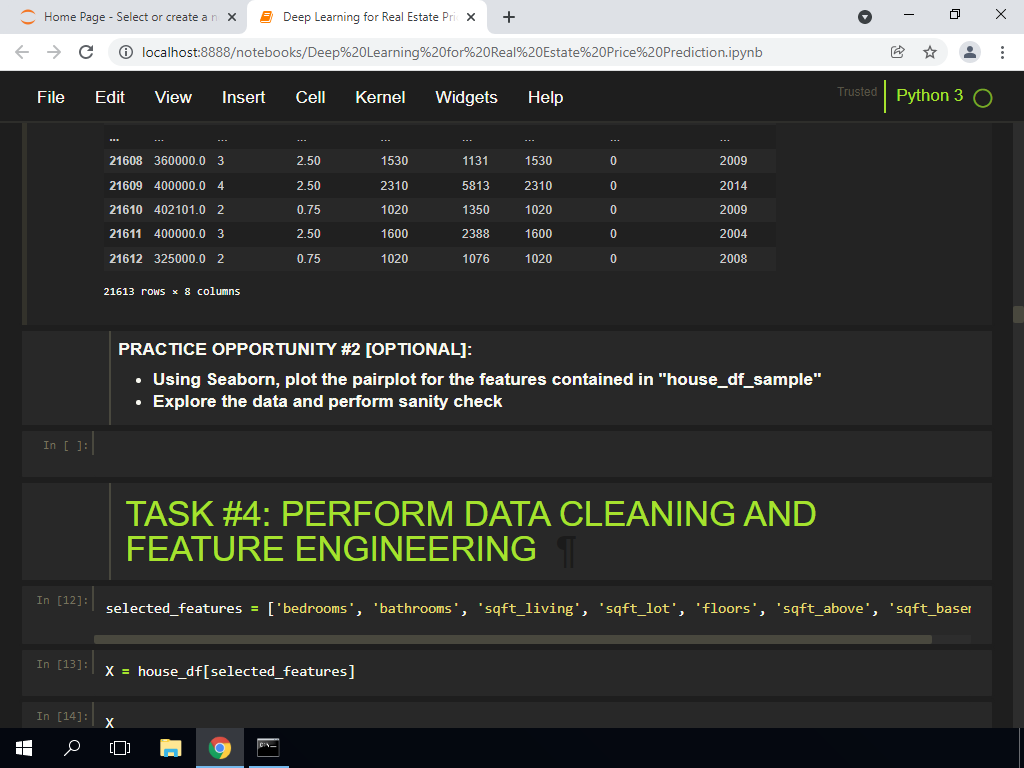Click the empty code cell input
This screenshot has height=768, width=1024.
click(540, 446)
